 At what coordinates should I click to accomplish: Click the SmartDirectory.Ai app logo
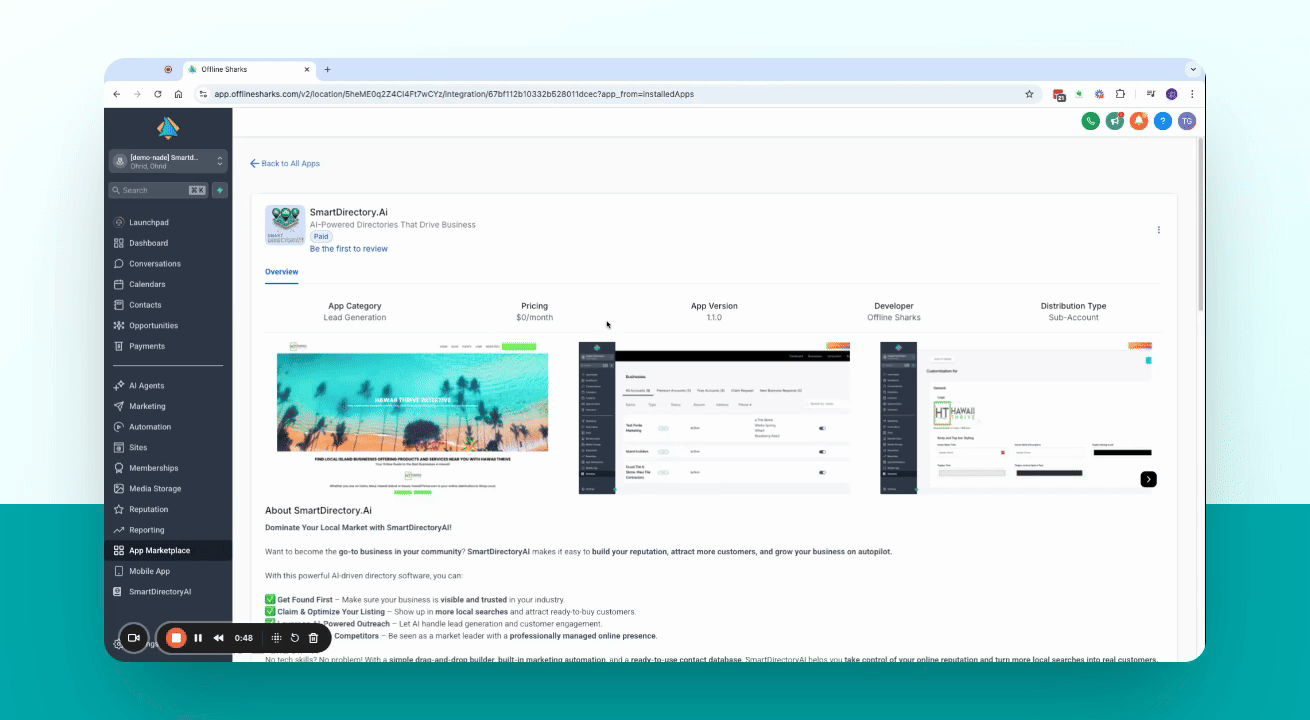[x=285, y=225]
